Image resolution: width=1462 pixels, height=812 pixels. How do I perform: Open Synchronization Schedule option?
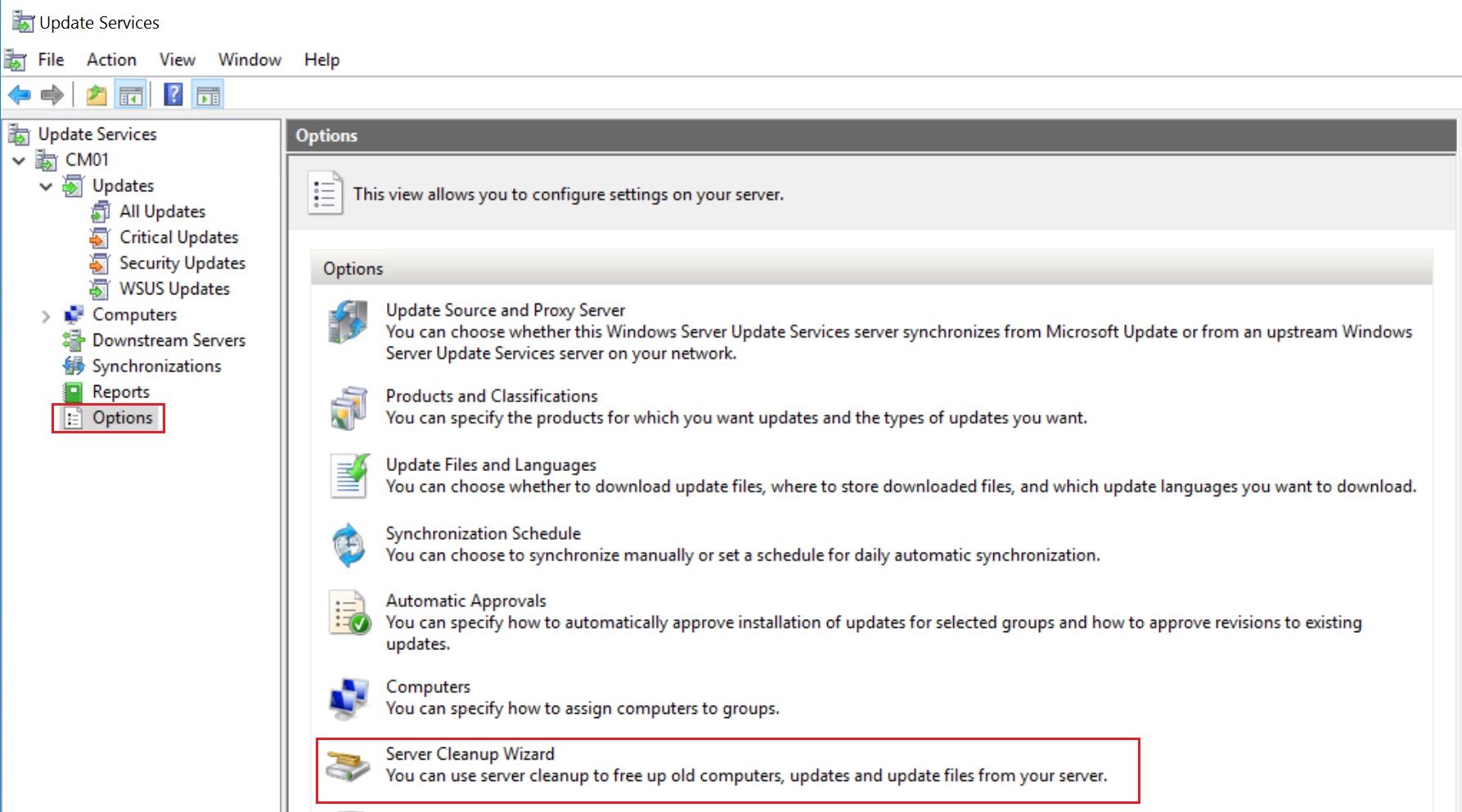click(484, 534)
